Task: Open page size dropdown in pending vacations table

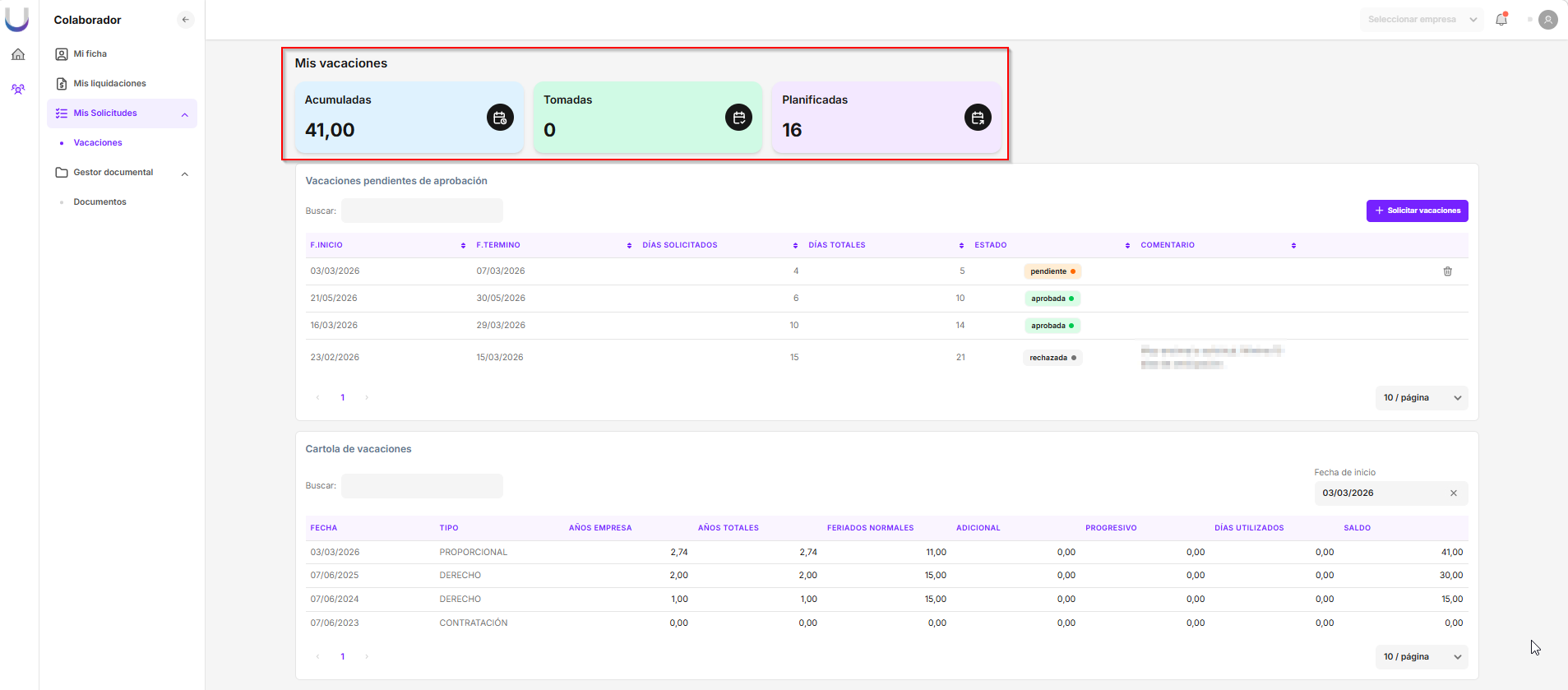Action: (x=1422, y=398)
